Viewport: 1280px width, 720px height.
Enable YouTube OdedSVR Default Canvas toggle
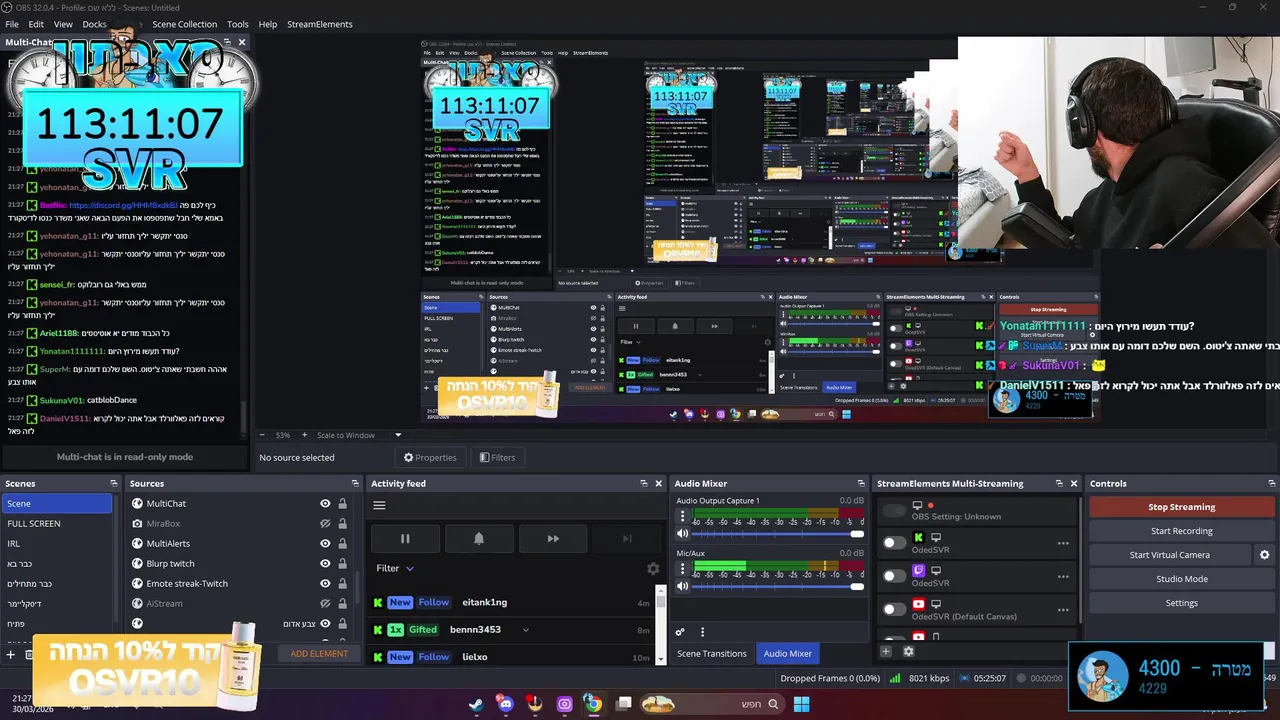894,609
